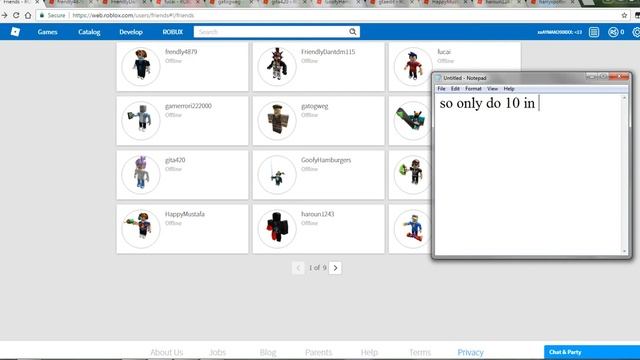Click Notepad scrollbar down arrow

(x=624, y=251)
